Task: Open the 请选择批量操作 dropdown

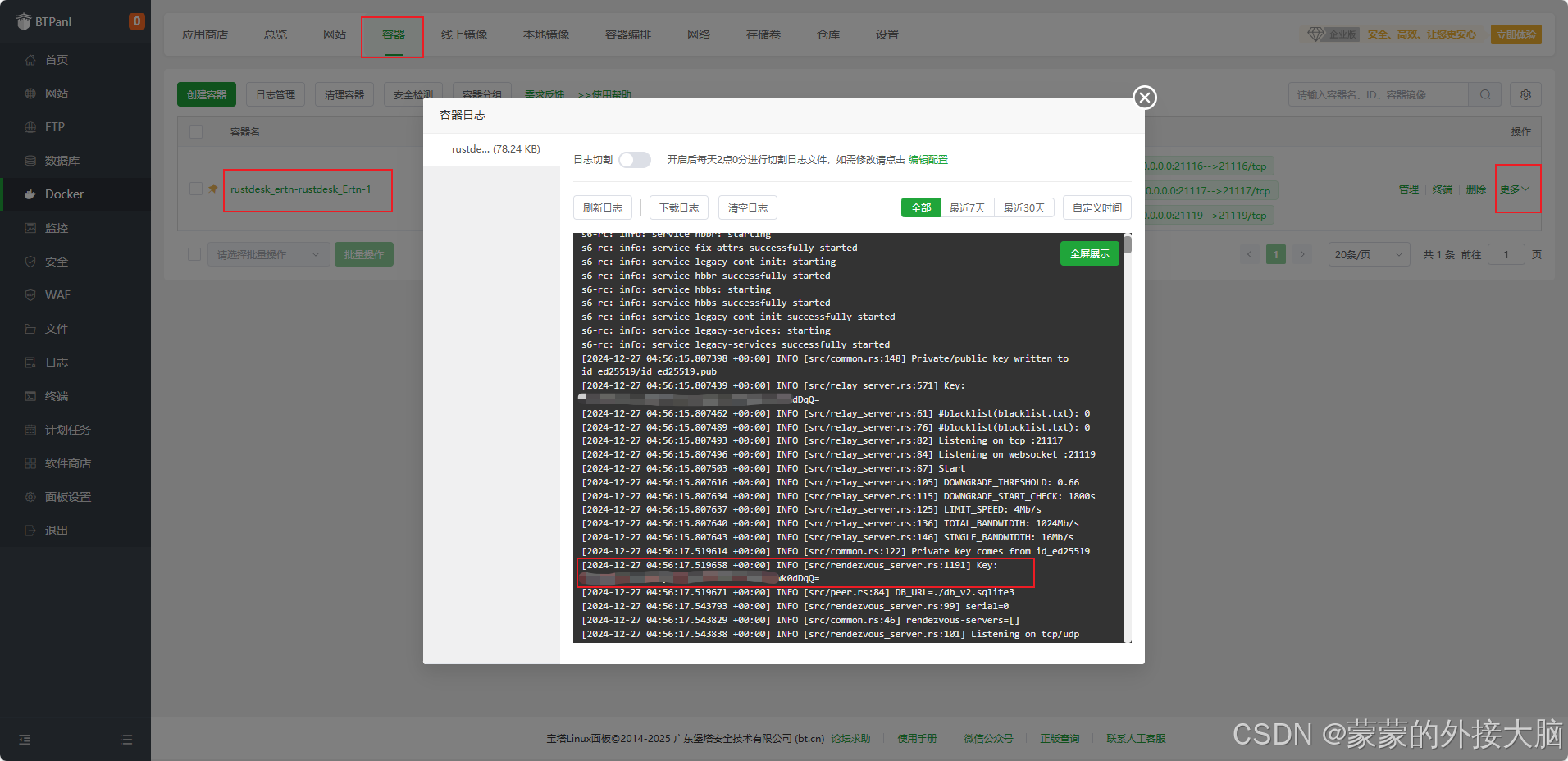Action: click(269, 254)
